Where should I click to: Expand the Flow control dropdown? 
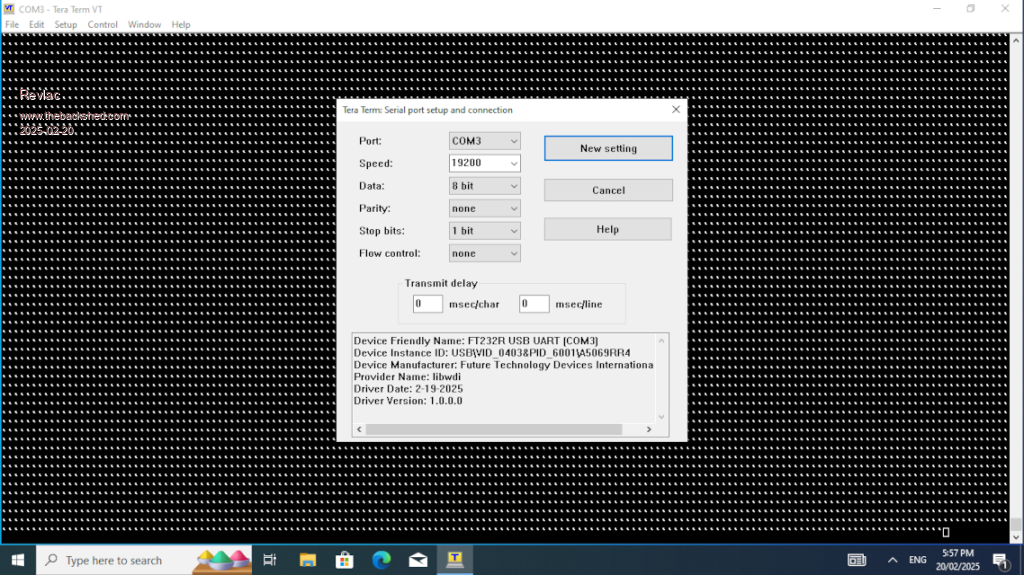(485, 253)
